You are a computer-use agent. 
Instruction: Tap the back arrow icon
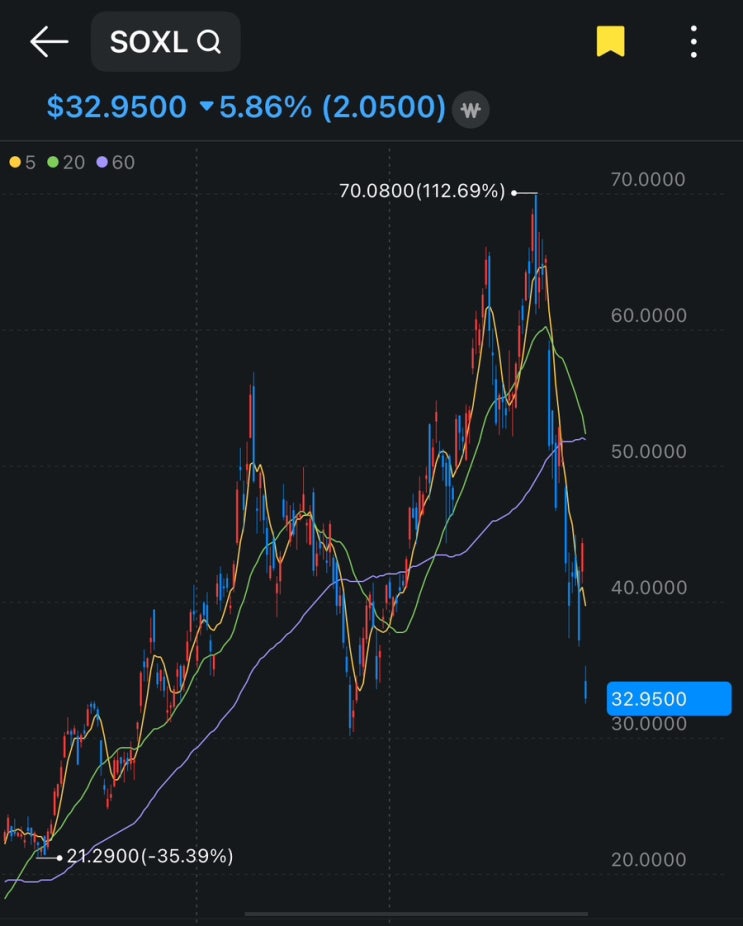coord(49,41)
